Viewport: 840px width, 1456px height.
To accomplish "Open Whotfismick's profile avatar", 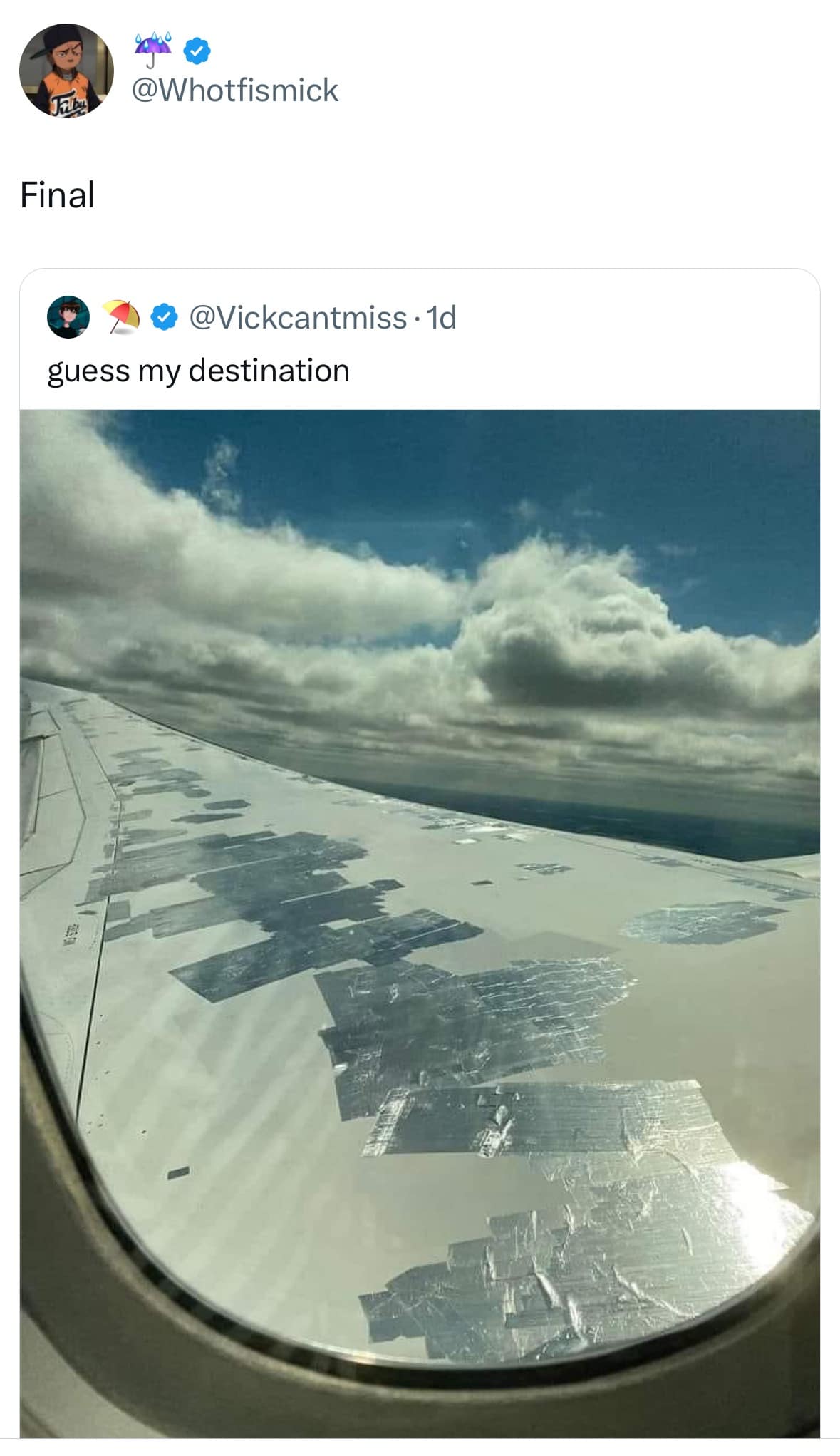I will click(66, 71).
